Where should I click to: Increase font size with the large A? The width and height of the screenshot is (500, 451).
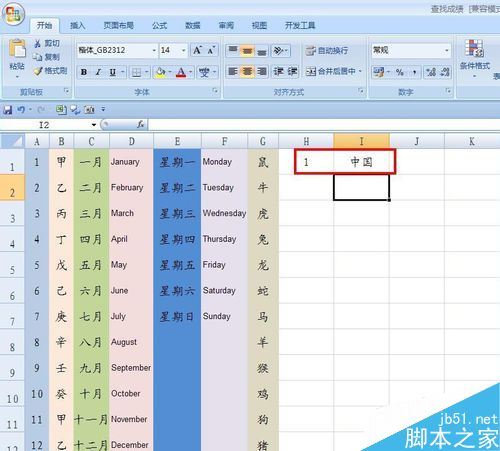[197, 50]
